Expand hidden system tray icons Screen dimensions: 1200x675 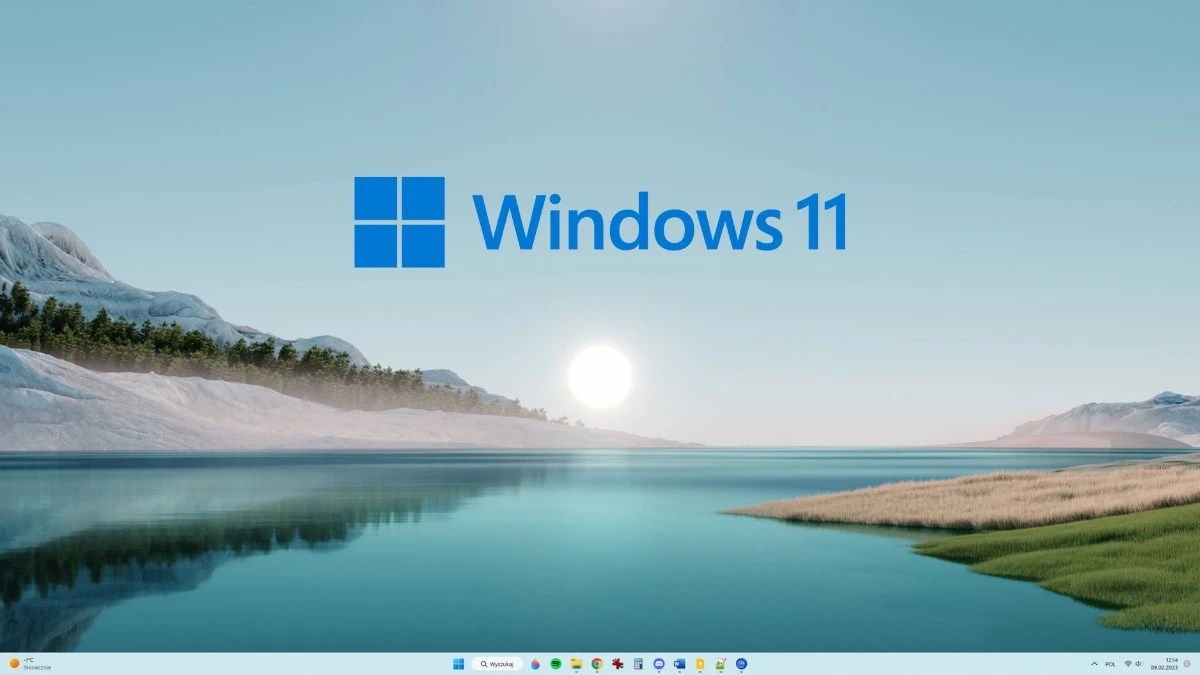coord(1095,663)
